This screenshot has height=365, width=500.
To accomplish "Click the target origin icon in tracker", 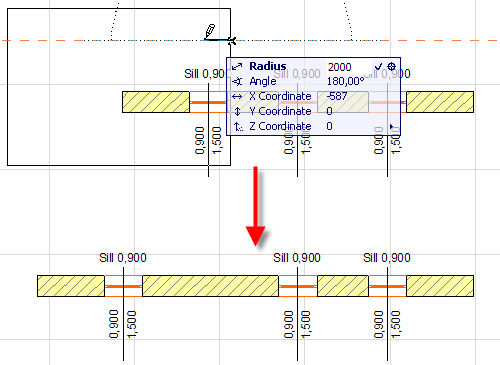I will (392, 66).
